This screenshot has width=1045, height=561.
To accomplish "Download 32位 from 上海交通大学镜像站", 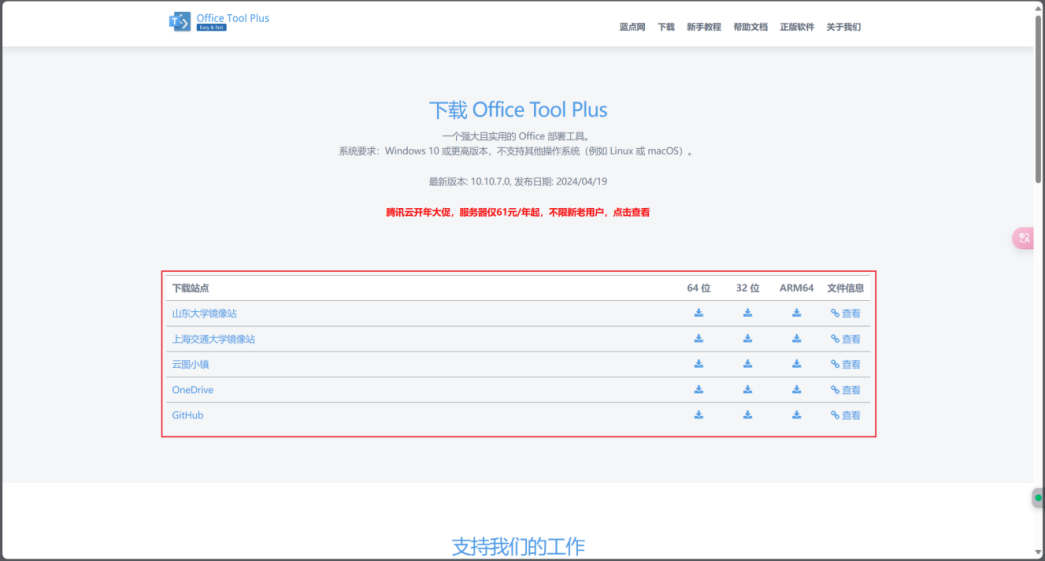I will point(748,338).
